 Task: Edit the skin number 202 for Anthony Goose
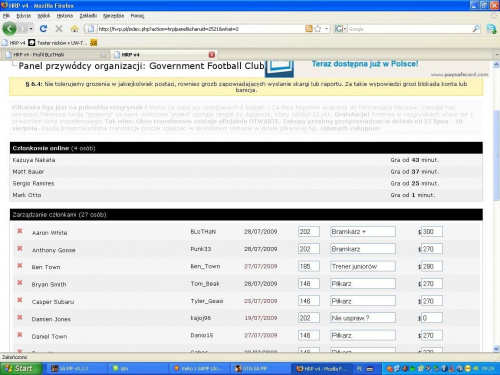tap(309, 249)
